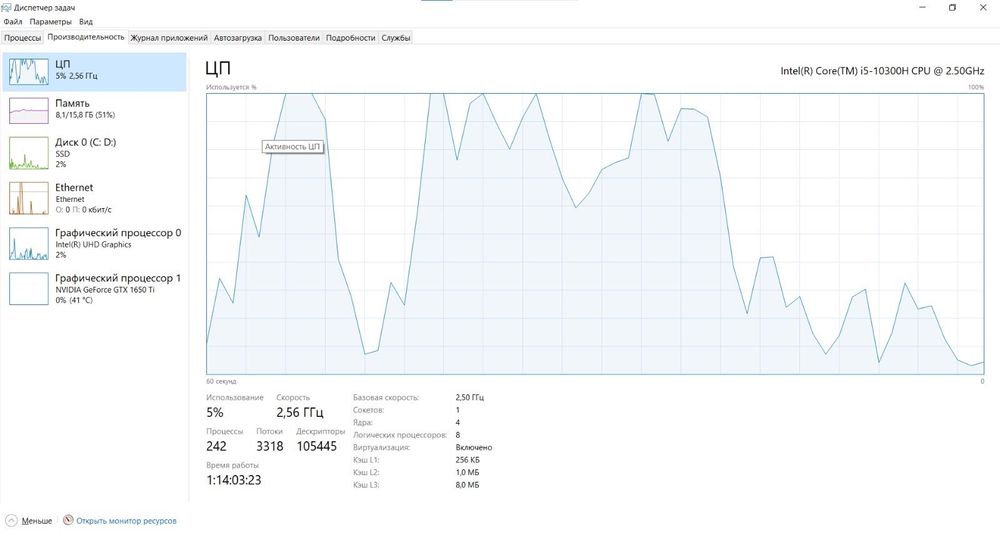
Task: Click the 60 секунд axis label
Action: coord(221,381)
